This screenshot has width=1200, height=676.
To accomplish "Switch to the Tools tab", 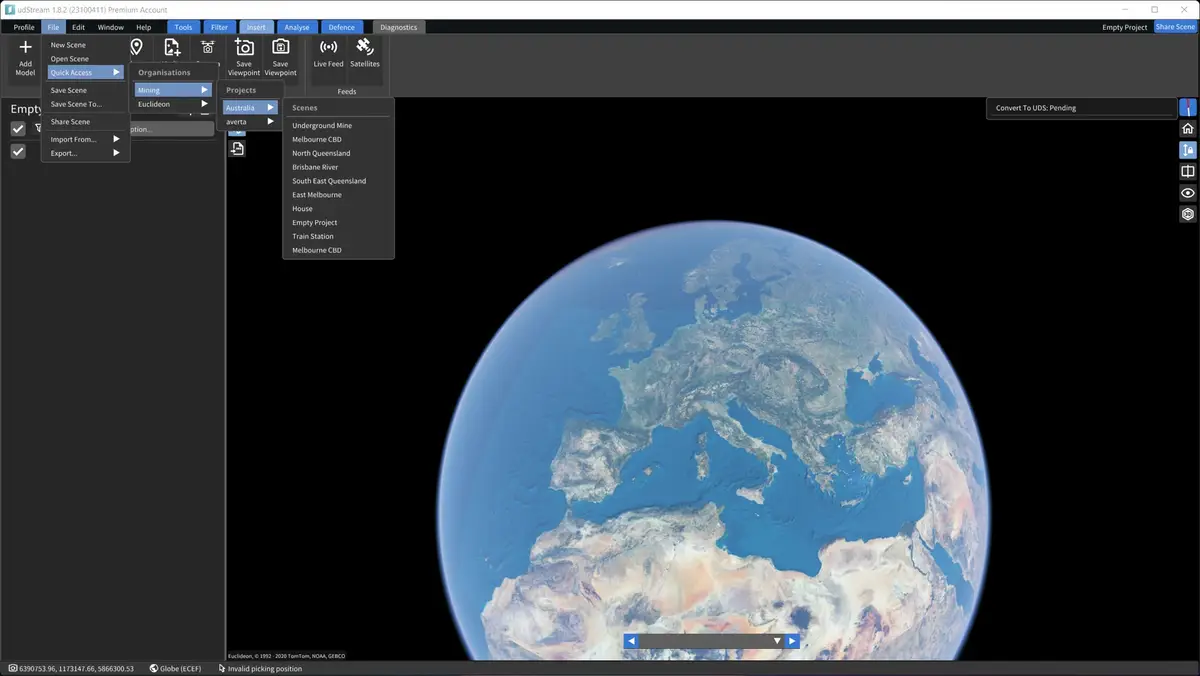I will point(183,27).
